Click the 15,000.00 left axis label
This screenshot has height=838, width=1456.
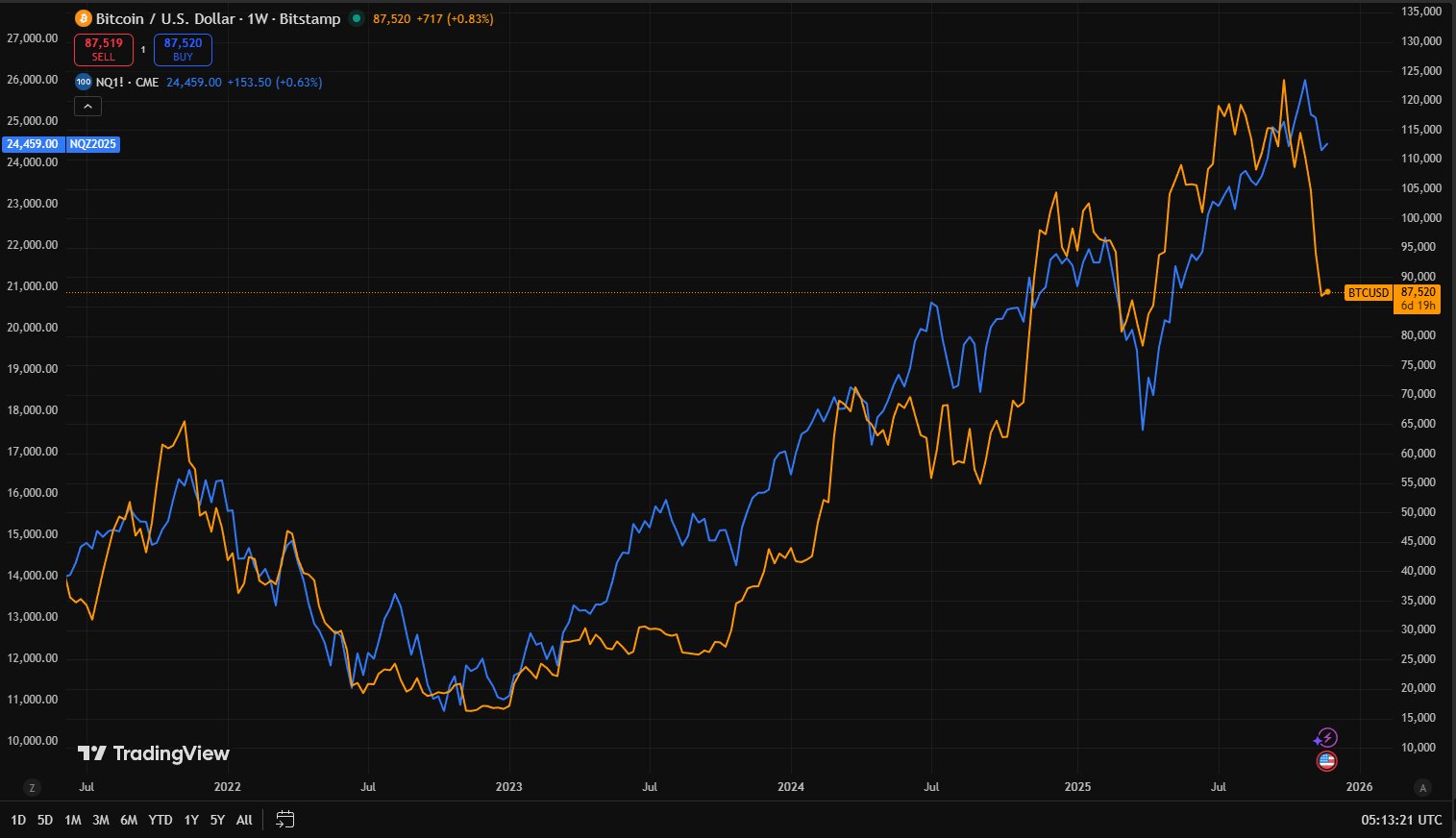pos(33,534)
